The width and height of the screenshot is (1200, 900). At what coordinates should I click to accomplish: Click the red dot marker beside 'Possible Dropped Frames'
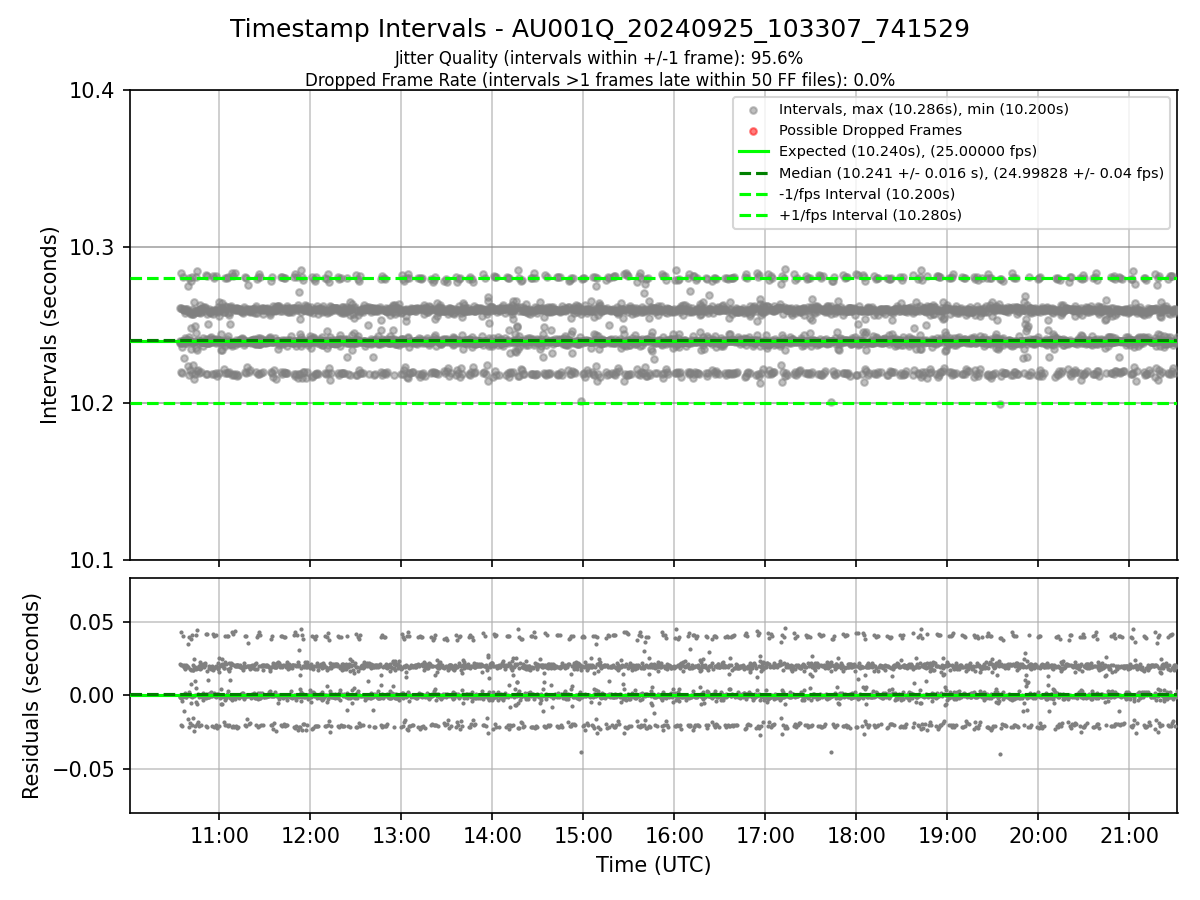[x=754, y=131]
